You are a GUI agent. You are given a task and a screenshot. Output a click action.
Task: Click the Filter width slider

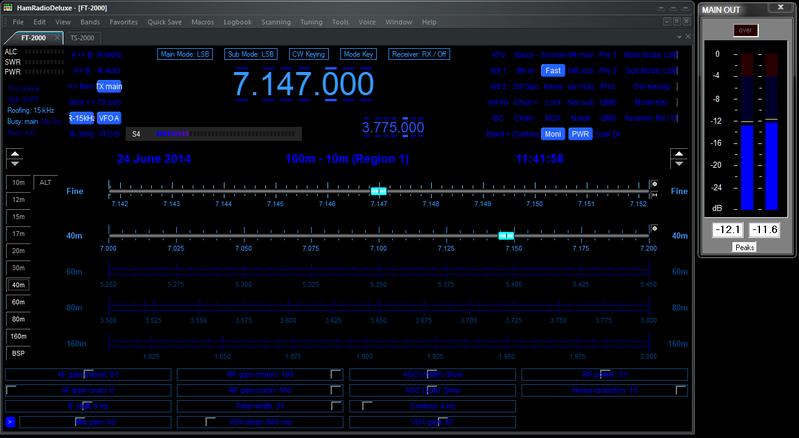pyautogui.click(x=260, y=406)
